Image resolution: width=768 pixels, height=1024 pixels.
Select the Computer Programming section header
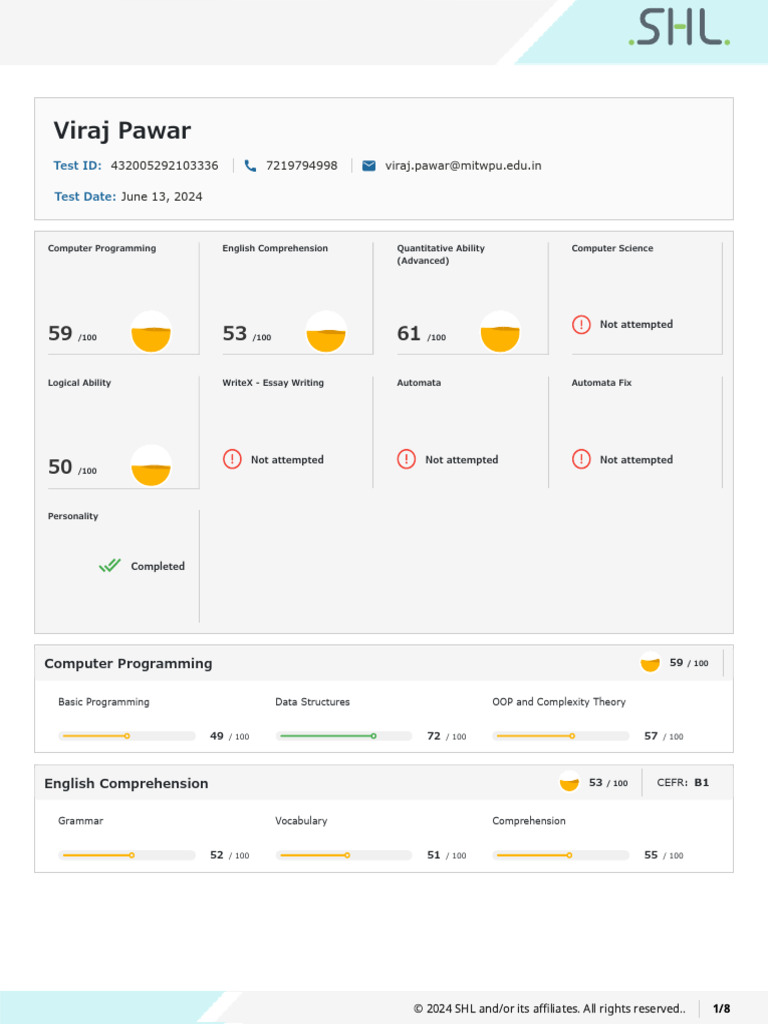128,663
